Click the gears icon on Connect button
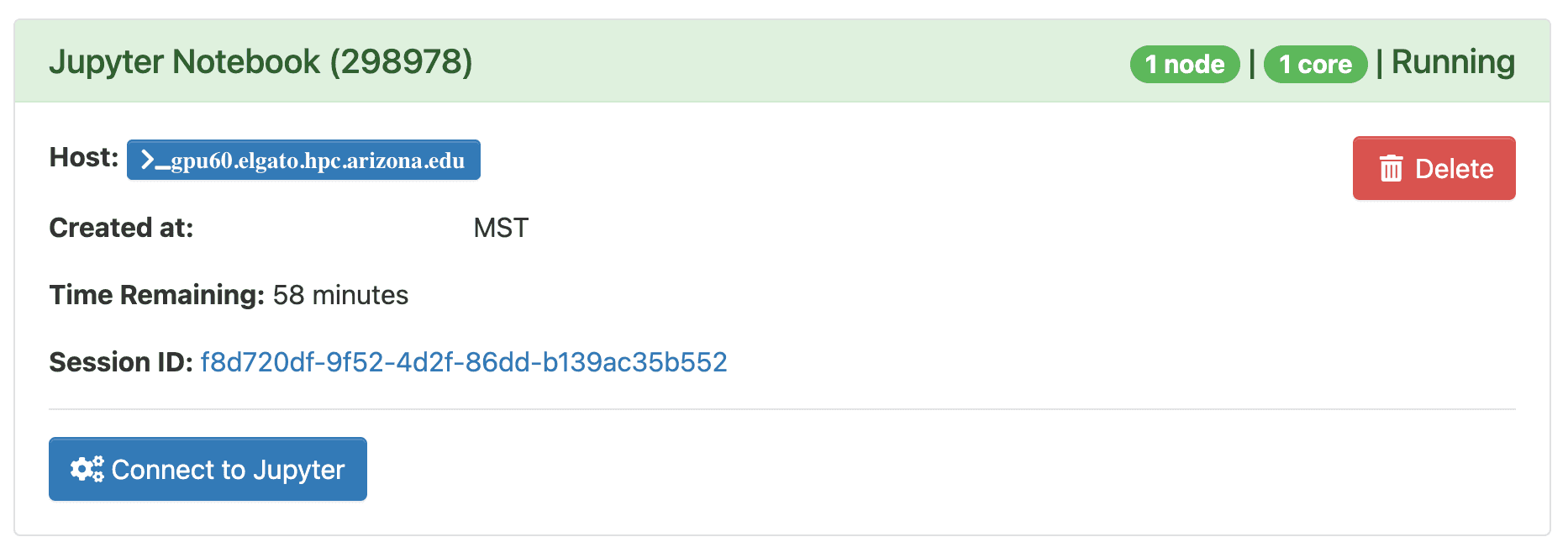1568x558 pixels. point(87,469)
